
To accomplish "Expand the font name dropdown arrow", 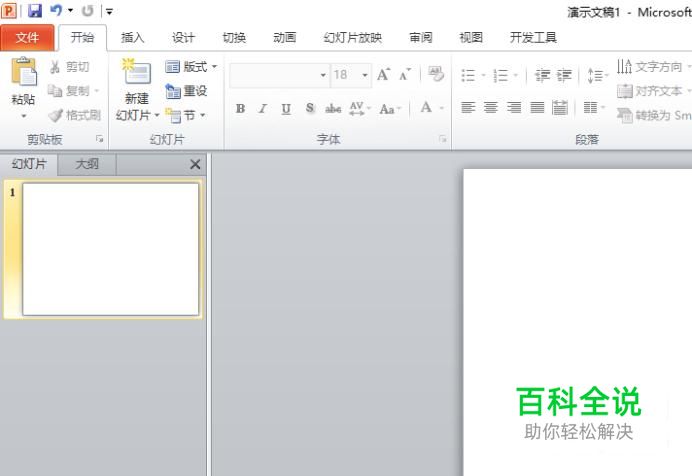I will tap(323, 75).
